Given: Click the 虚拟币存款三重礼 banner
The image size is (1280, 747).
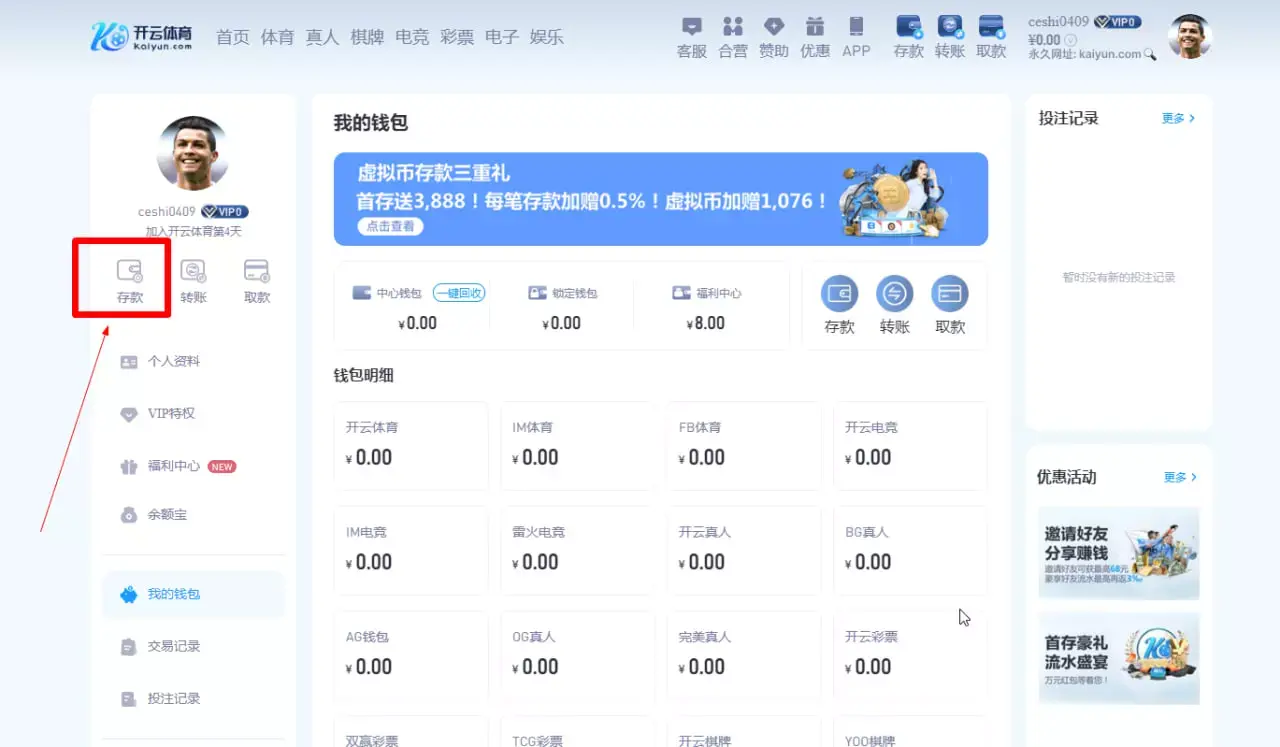Looking at the screenshot, I should coord(661,199).
